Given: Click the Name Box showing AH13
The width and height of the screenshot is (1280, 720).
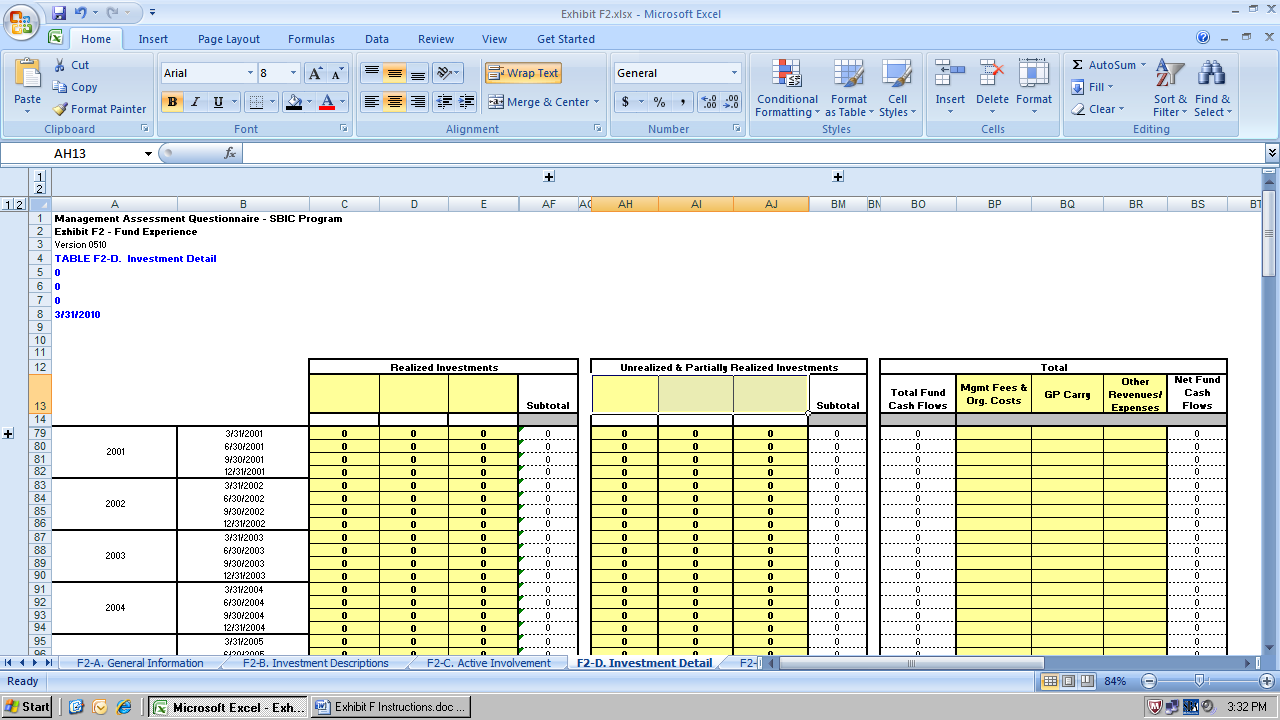Looking at the screenshot, I should tap(98, 153).
